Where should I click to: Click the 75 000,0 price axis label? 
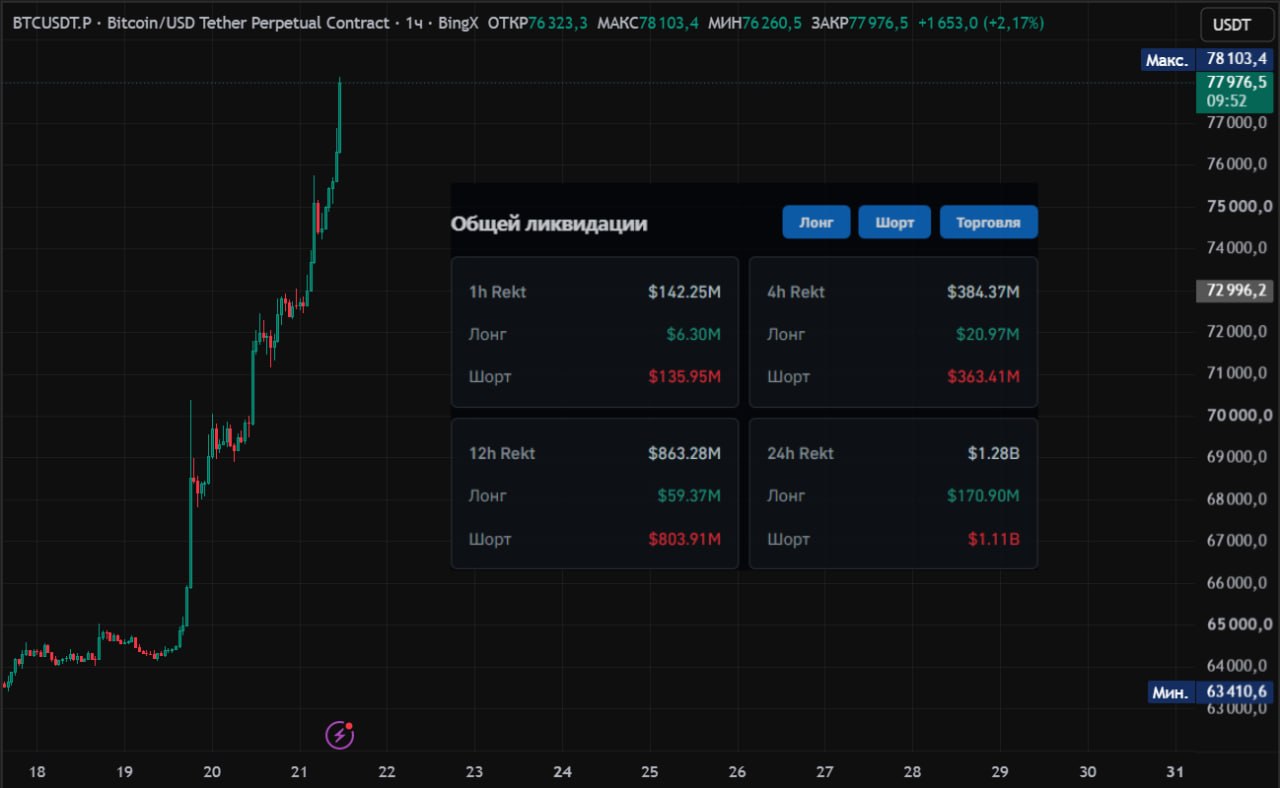coord(1240,206)
